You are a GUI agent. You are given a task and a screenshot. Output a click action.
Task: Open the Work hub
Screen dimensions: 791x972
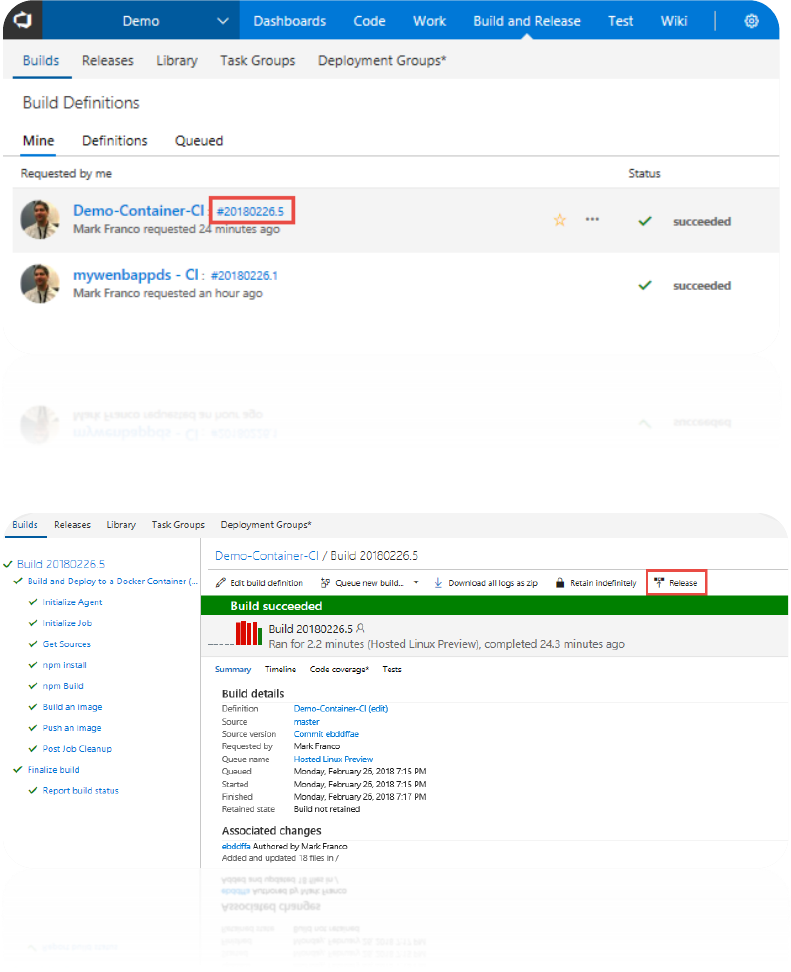[x=430, y=21]
